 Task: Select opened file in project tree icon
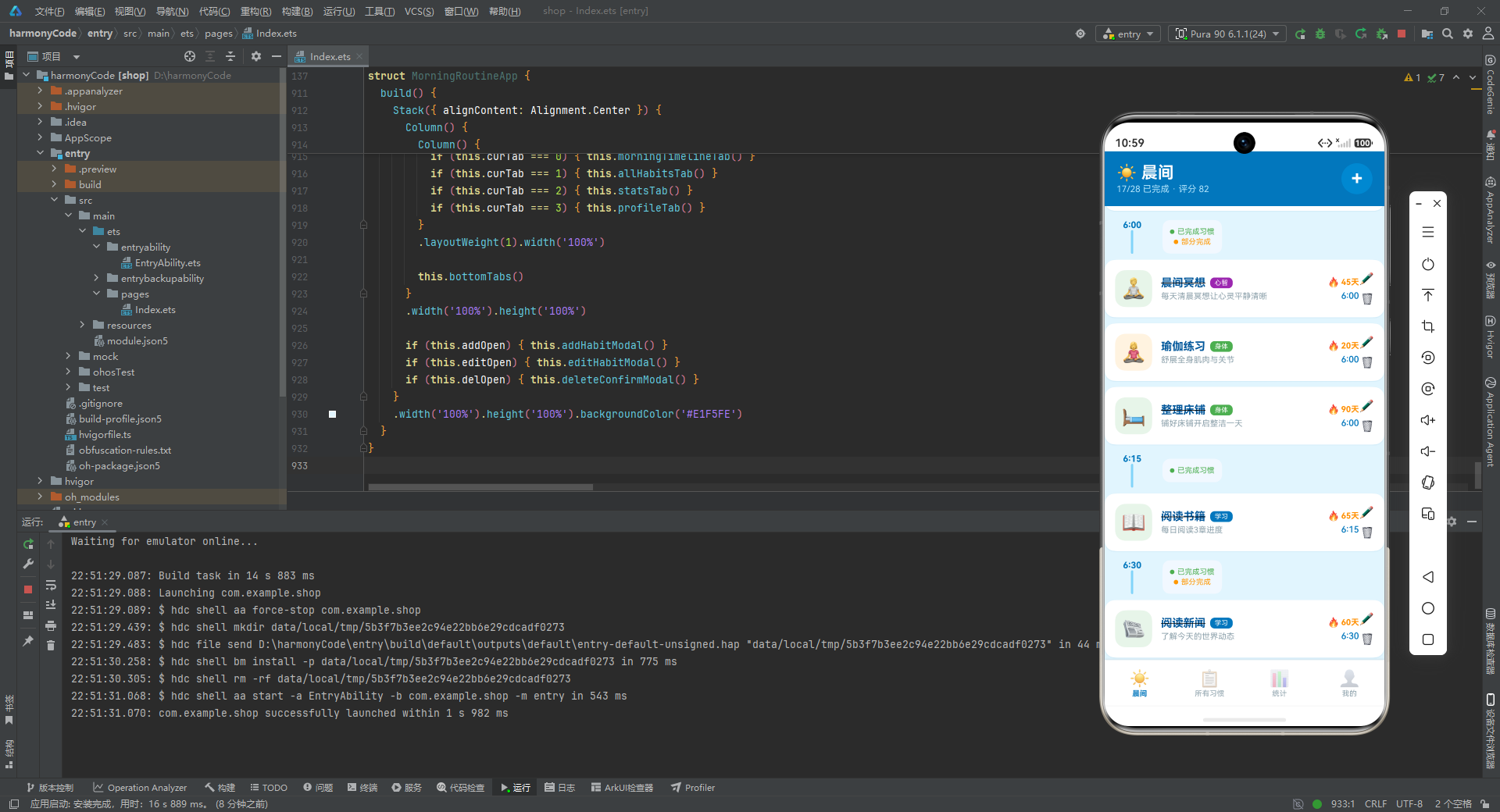click(x=190, y=56)
